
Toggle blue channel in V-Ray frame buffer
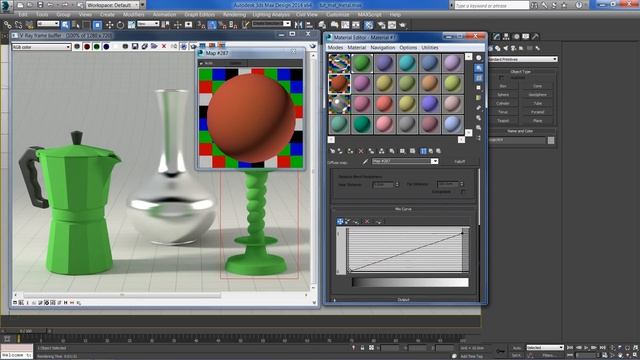[x=106, y=47]
